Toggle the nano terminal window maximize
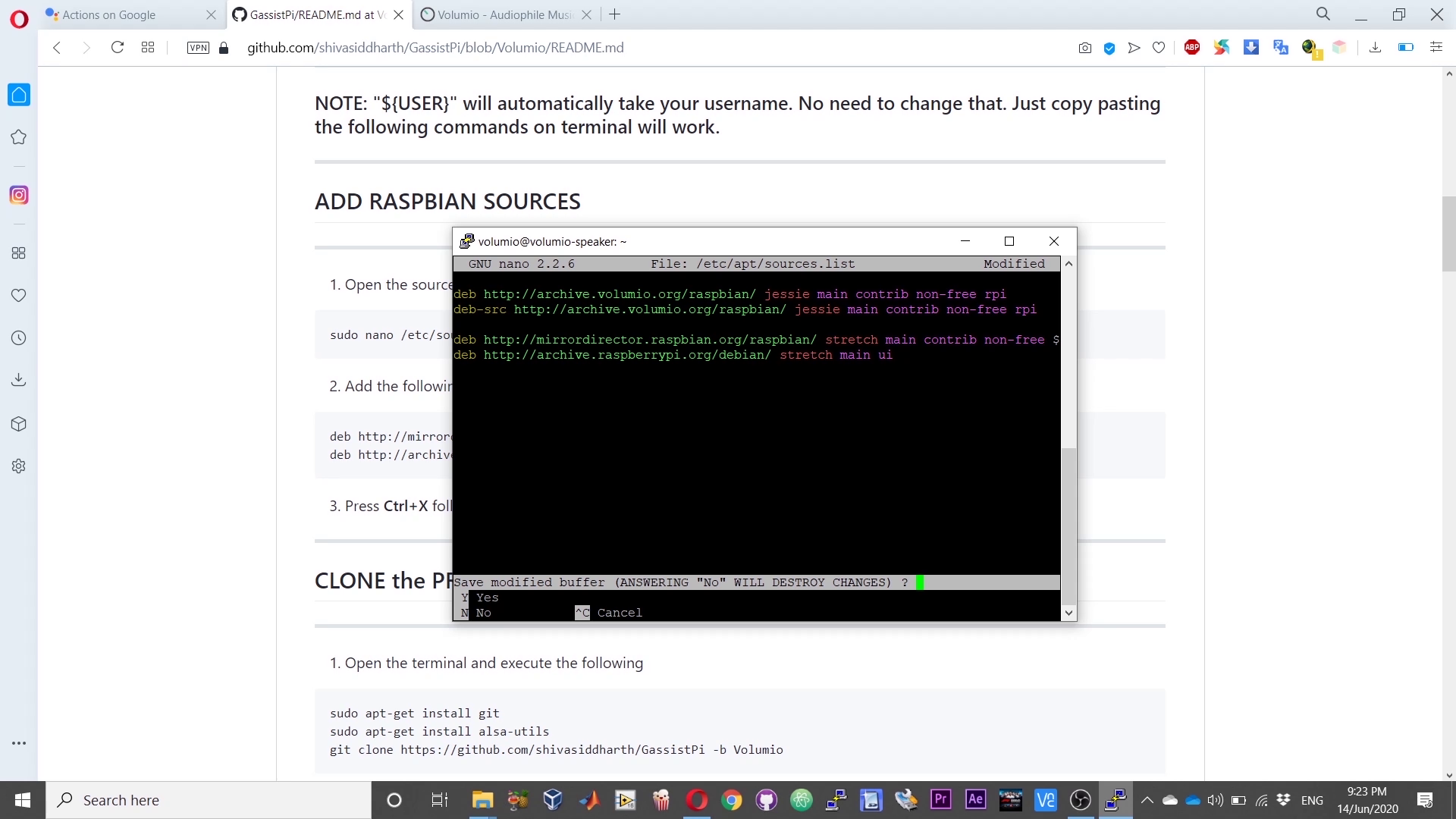 [1009, 241]
